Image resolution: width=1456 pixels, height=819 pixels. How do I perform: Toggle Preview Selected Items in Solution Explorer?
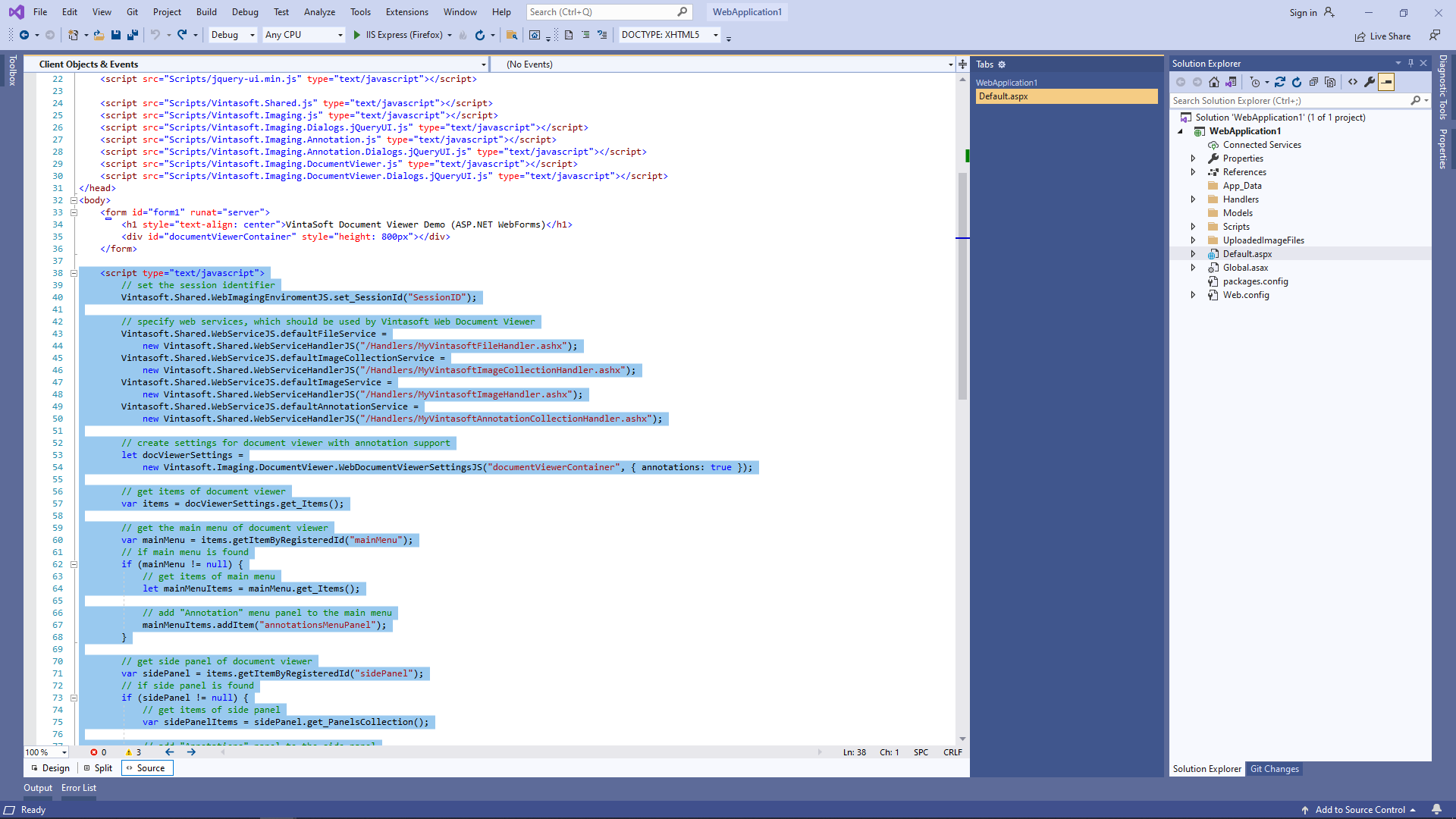point(1387,82)
